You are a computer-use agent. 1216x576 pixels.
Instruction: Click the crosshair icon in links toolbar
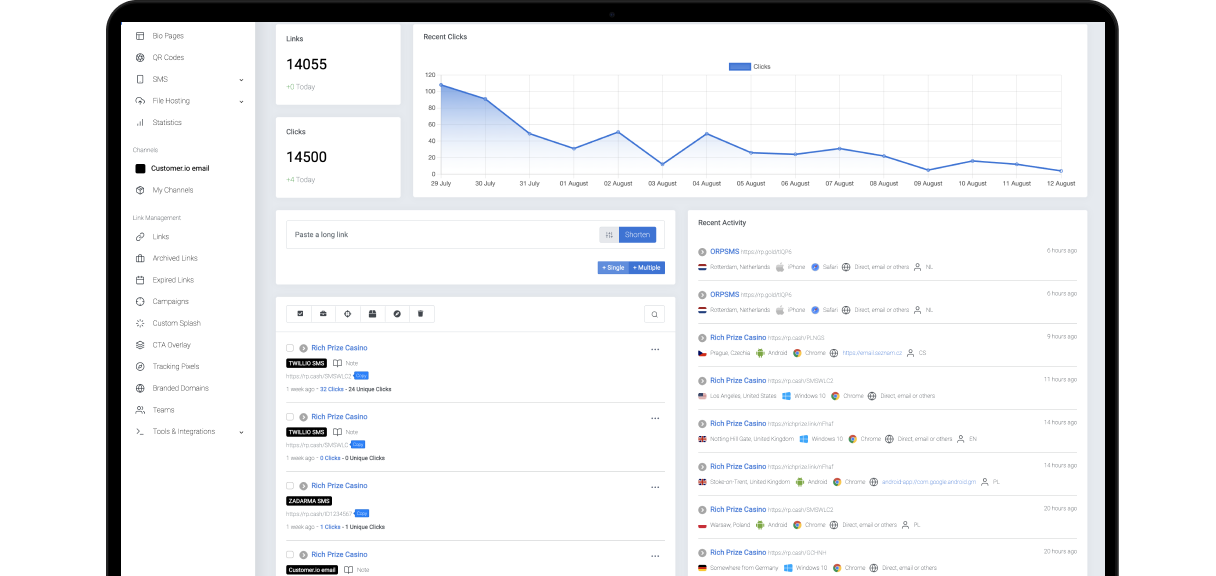click(348, 314)
